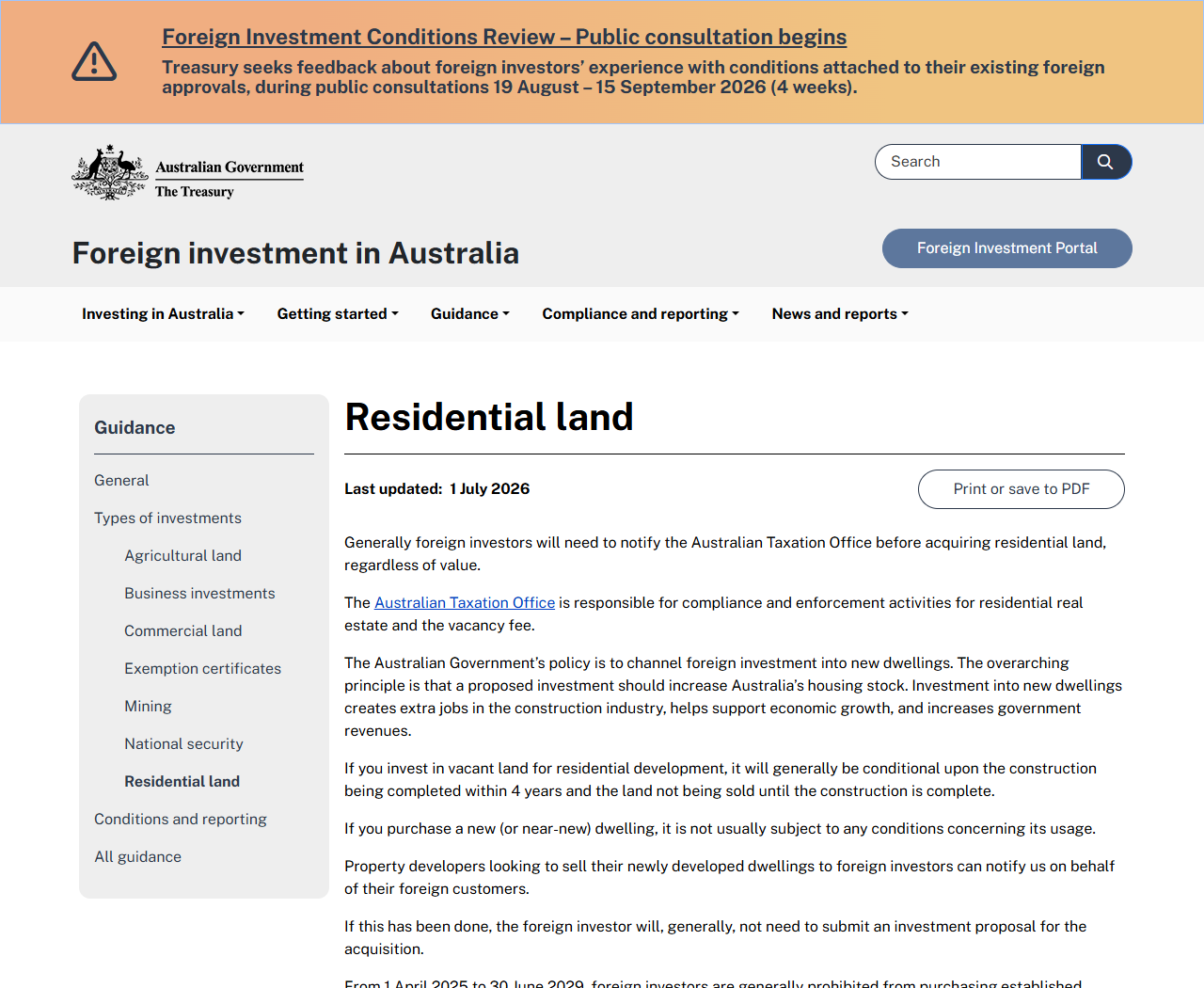This screenshot has width=1204, height=988.
Task: Select General in the Guidance sidebar
Action: [x=121, y=480]
